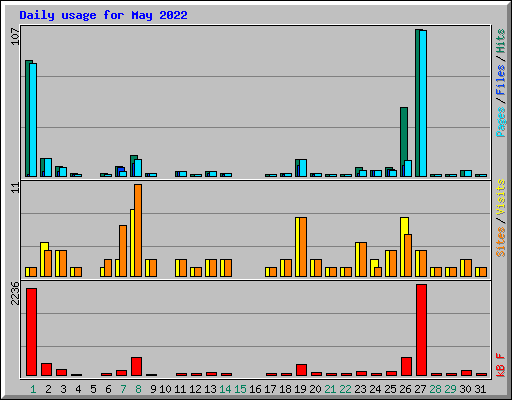Click the cyan "Pages" legend label
The height and width of the screenshot is (400, 512).
click(x=501, y=122)
